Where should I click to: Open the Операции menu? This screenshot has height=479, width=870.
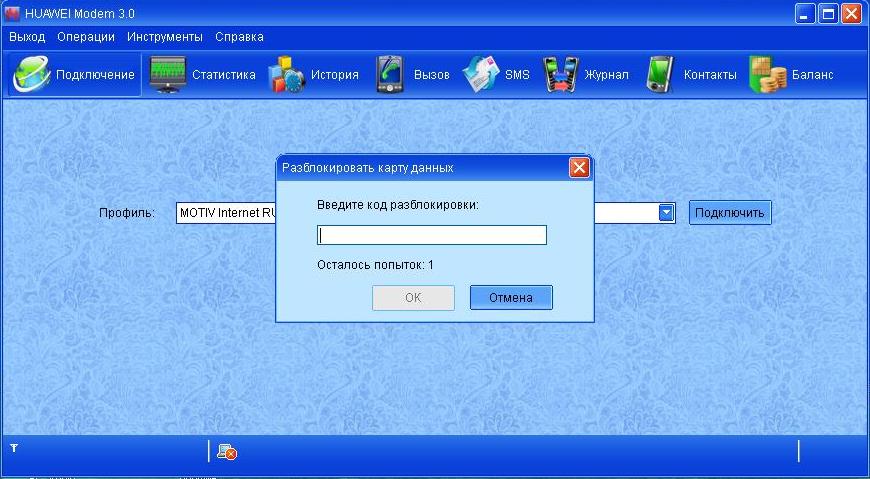86,37
